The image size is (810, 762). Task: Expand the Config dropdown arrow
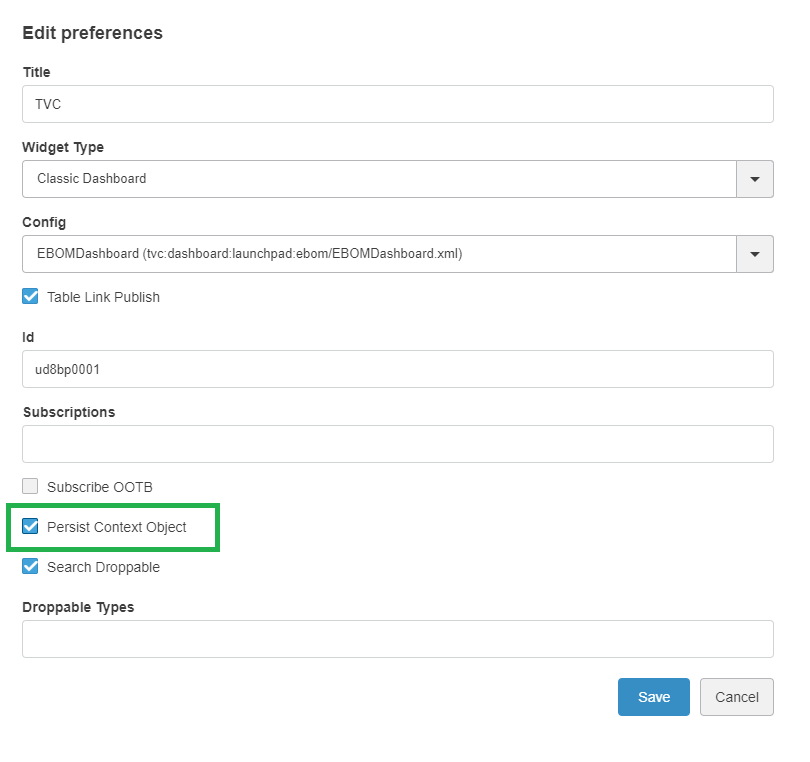pos(755,254)
